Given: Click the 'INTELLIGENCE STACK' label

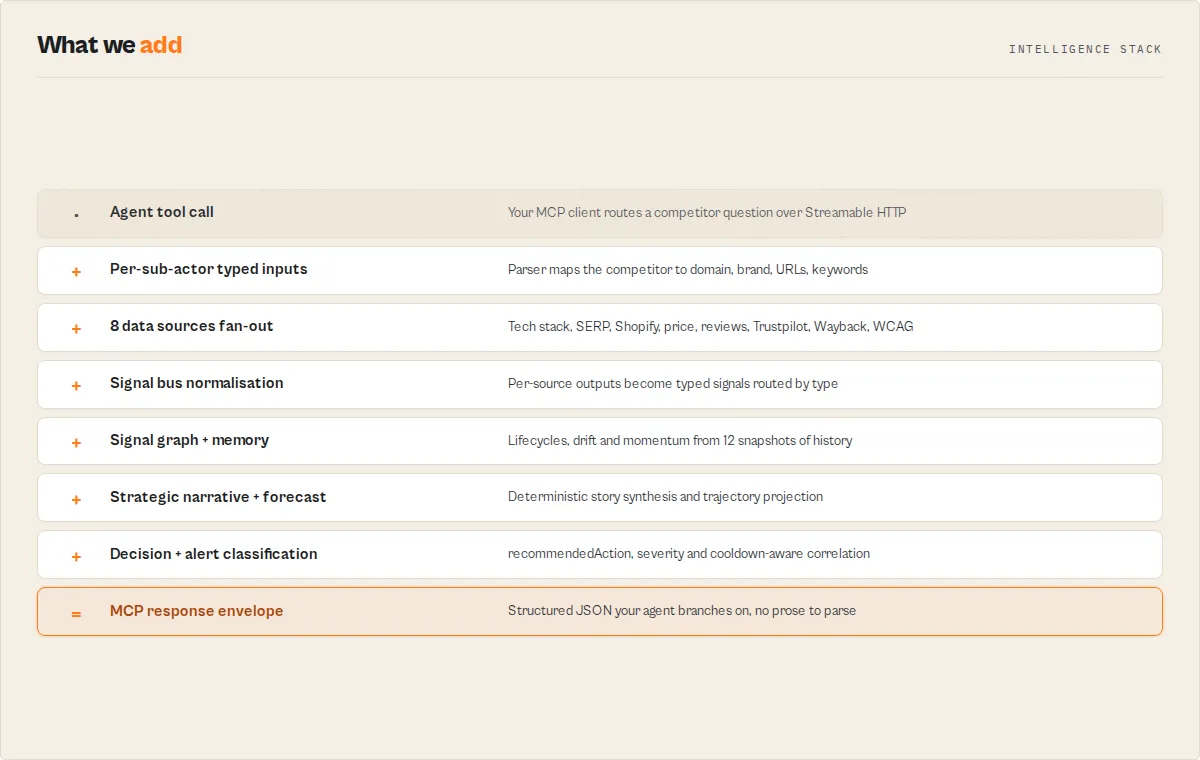Looking at the screenshot, I should [1085, 49].
